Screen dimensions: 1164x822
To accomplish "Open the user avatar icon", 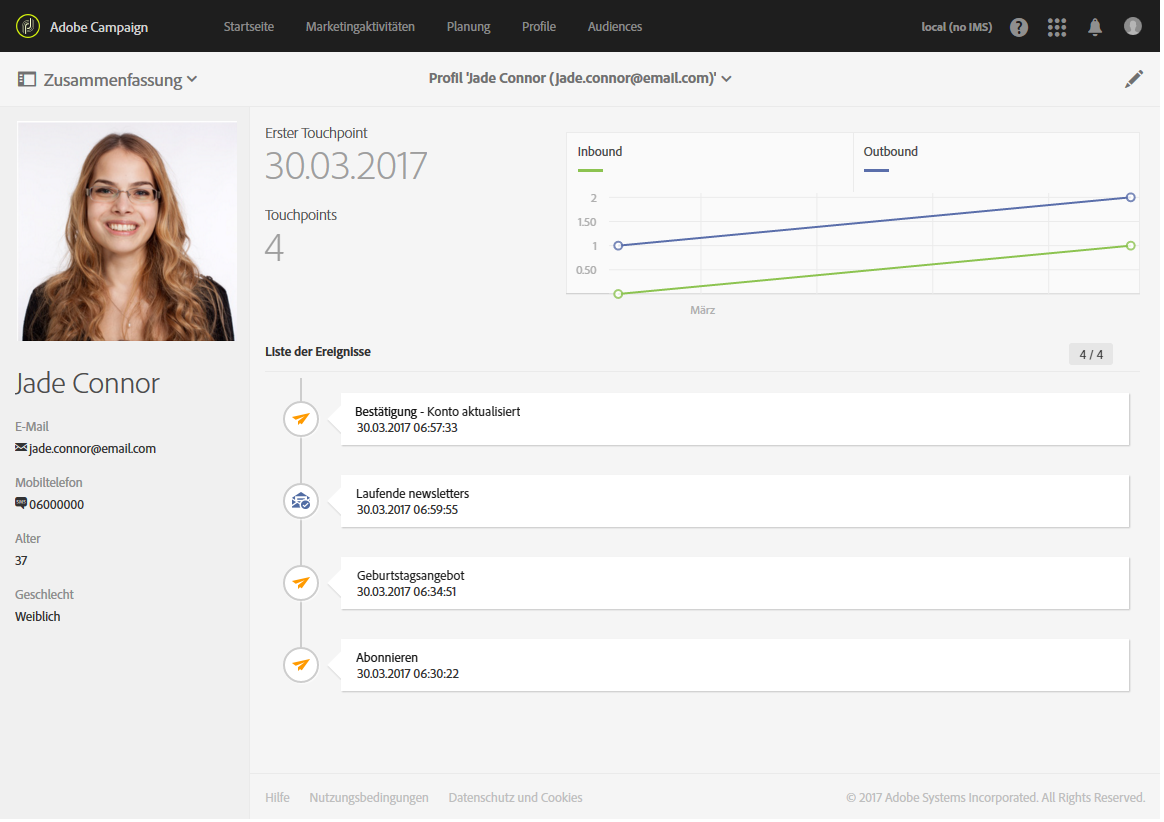I will [x=1132, y=27].
